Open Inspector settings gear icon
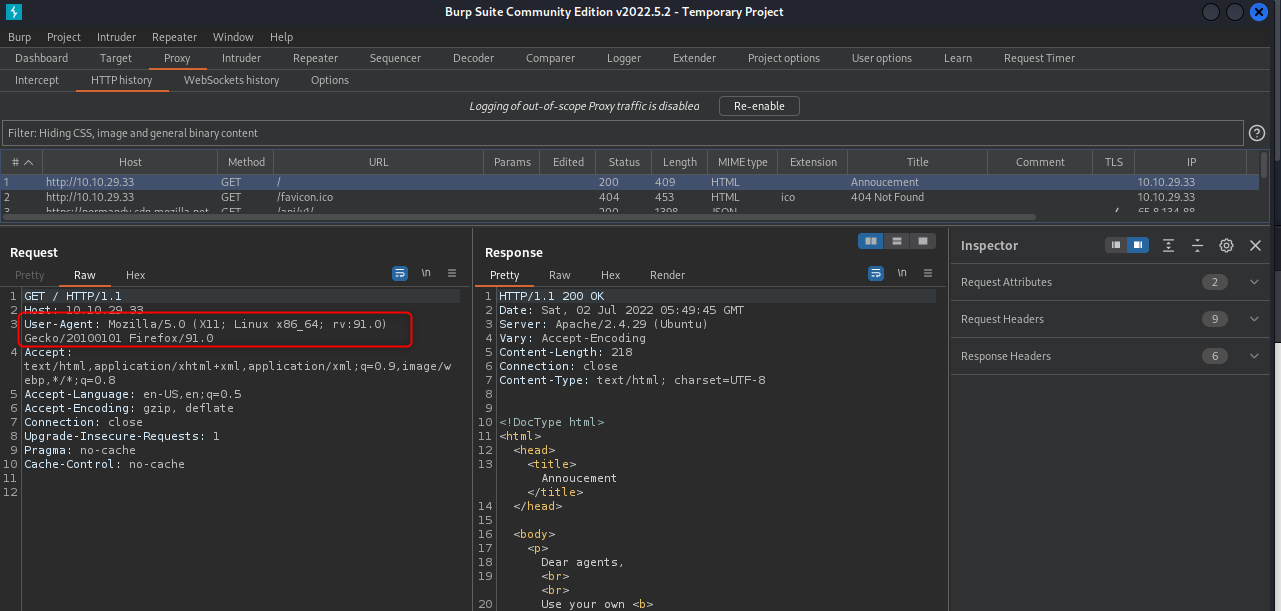The width and height of the screenshot is (1281, 611). (1226, 245)
